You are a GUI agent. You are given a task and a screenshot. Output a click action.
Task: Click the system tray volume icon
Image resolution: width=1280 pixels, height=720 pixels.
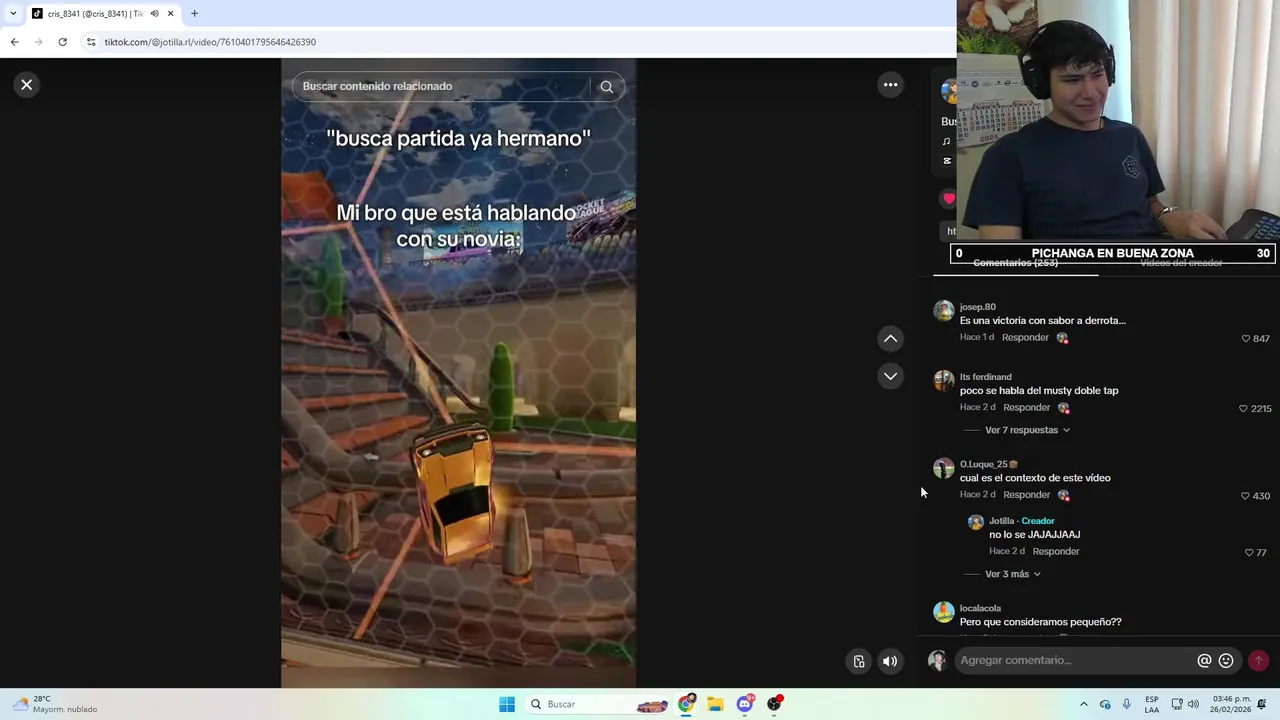coord(1195,704)
